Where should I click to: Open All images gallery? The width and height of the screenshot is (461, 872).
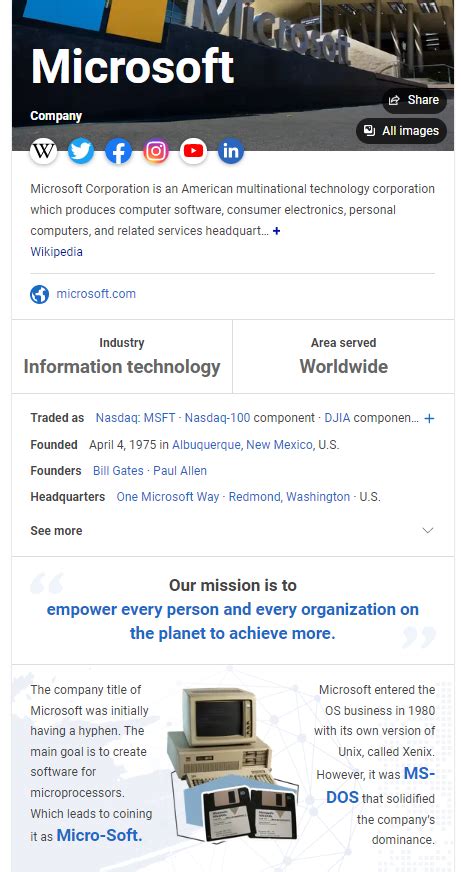pyautogui.click(x=401, y=131)
